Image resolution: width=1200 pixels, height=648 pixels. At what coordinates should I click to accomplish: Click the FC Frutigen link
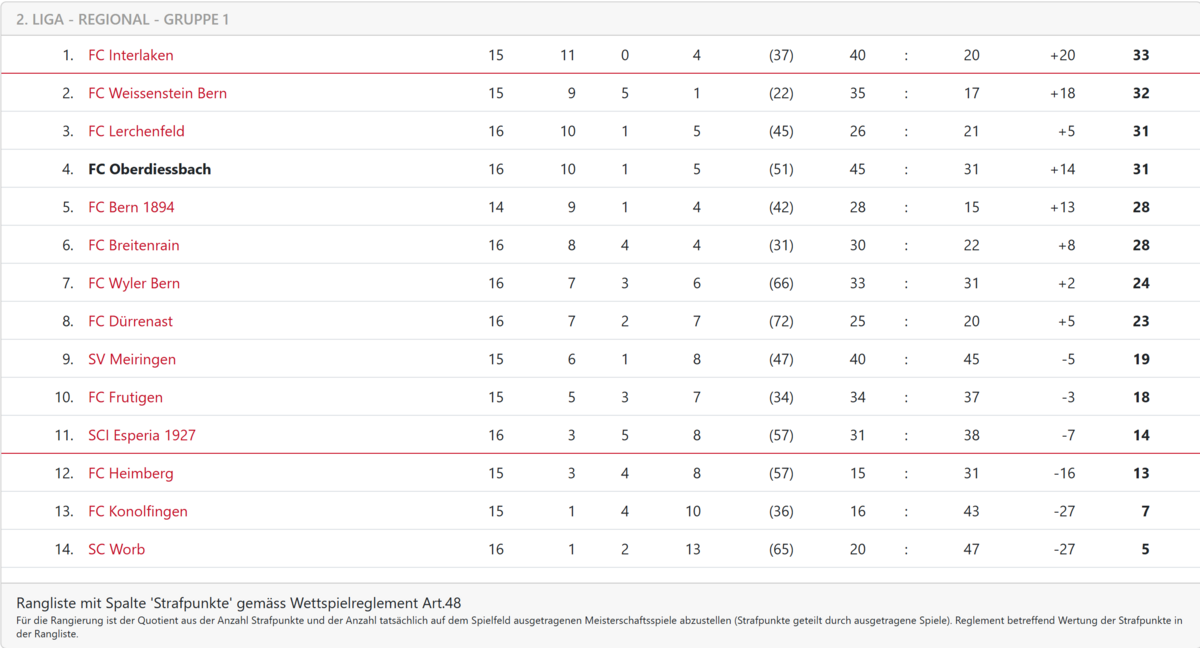click(125, 397)
